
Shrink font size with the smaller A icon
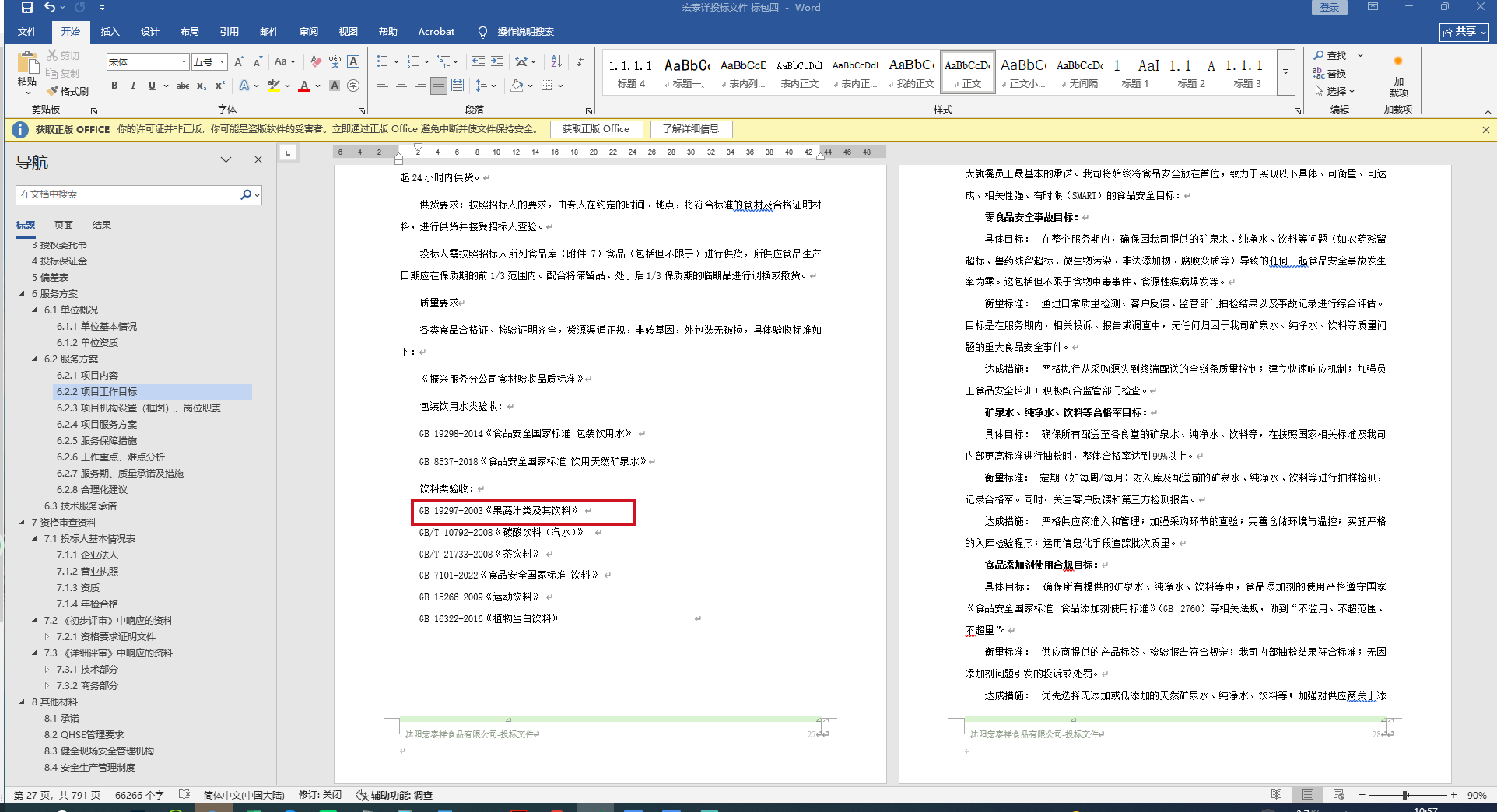pyautogui.click(x=258, y=61)
